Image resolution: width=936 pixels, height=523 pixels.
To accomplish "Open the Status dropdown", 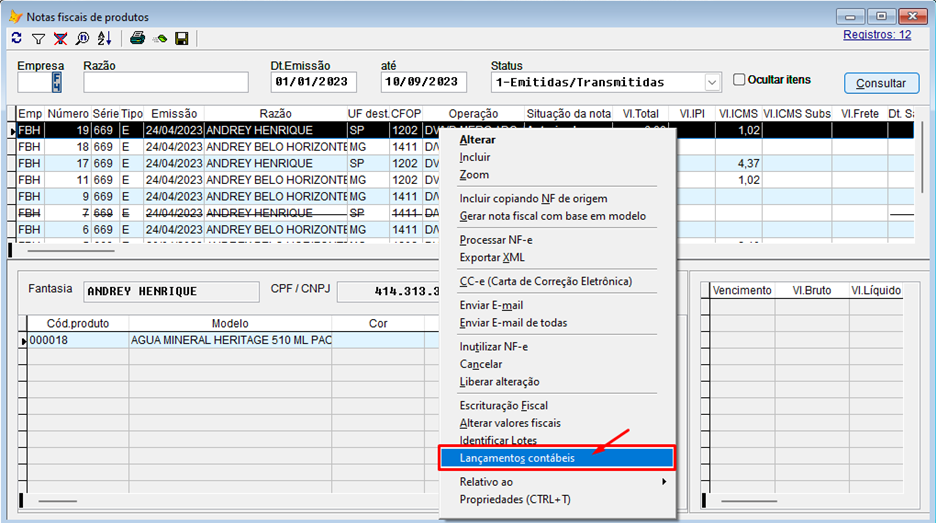I will tap(712, 82).
